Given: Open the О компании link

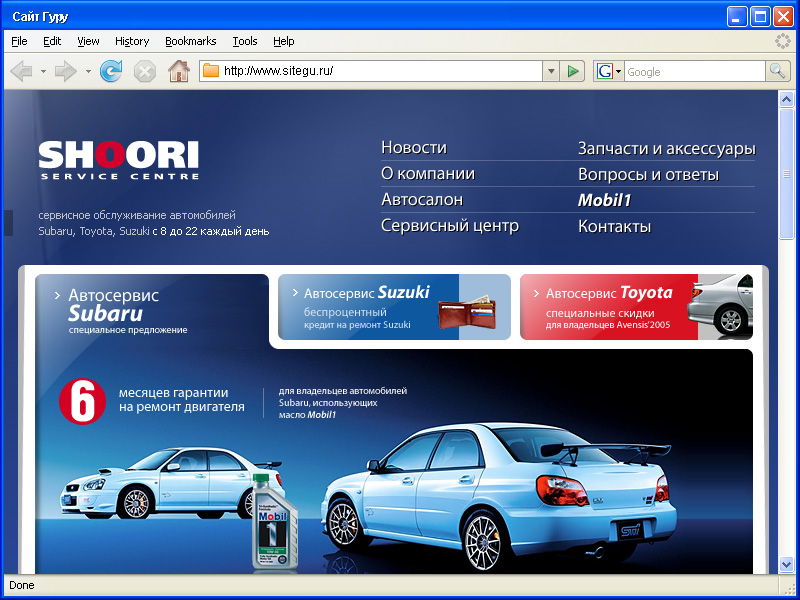Looking at the screenshot, I should coord(428,173).
